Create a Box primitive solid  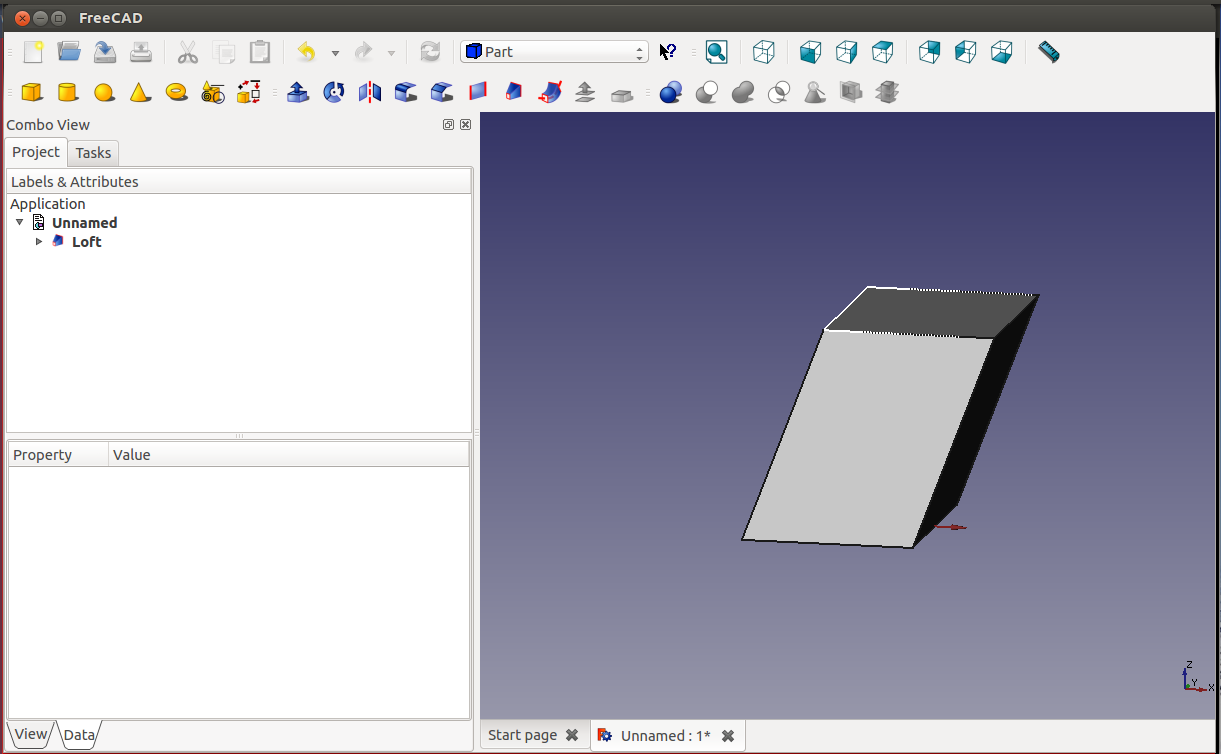pos(32,93)
